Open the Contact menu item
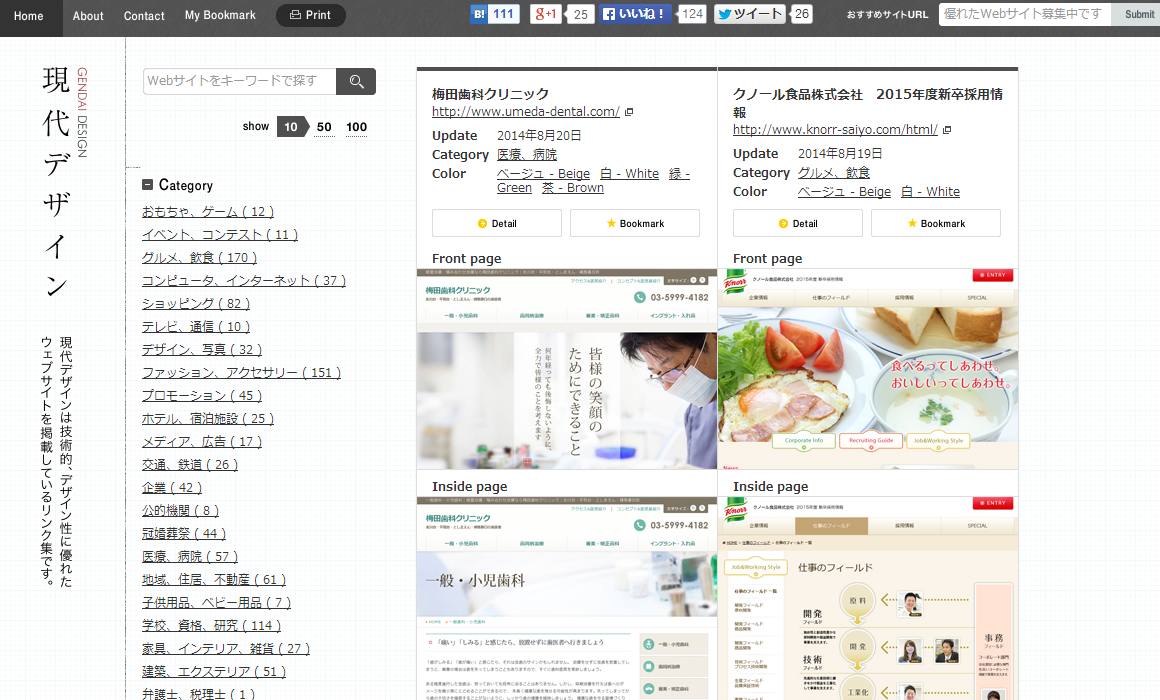Screen dimensions: 1160x700 click(x=144, y=16)
